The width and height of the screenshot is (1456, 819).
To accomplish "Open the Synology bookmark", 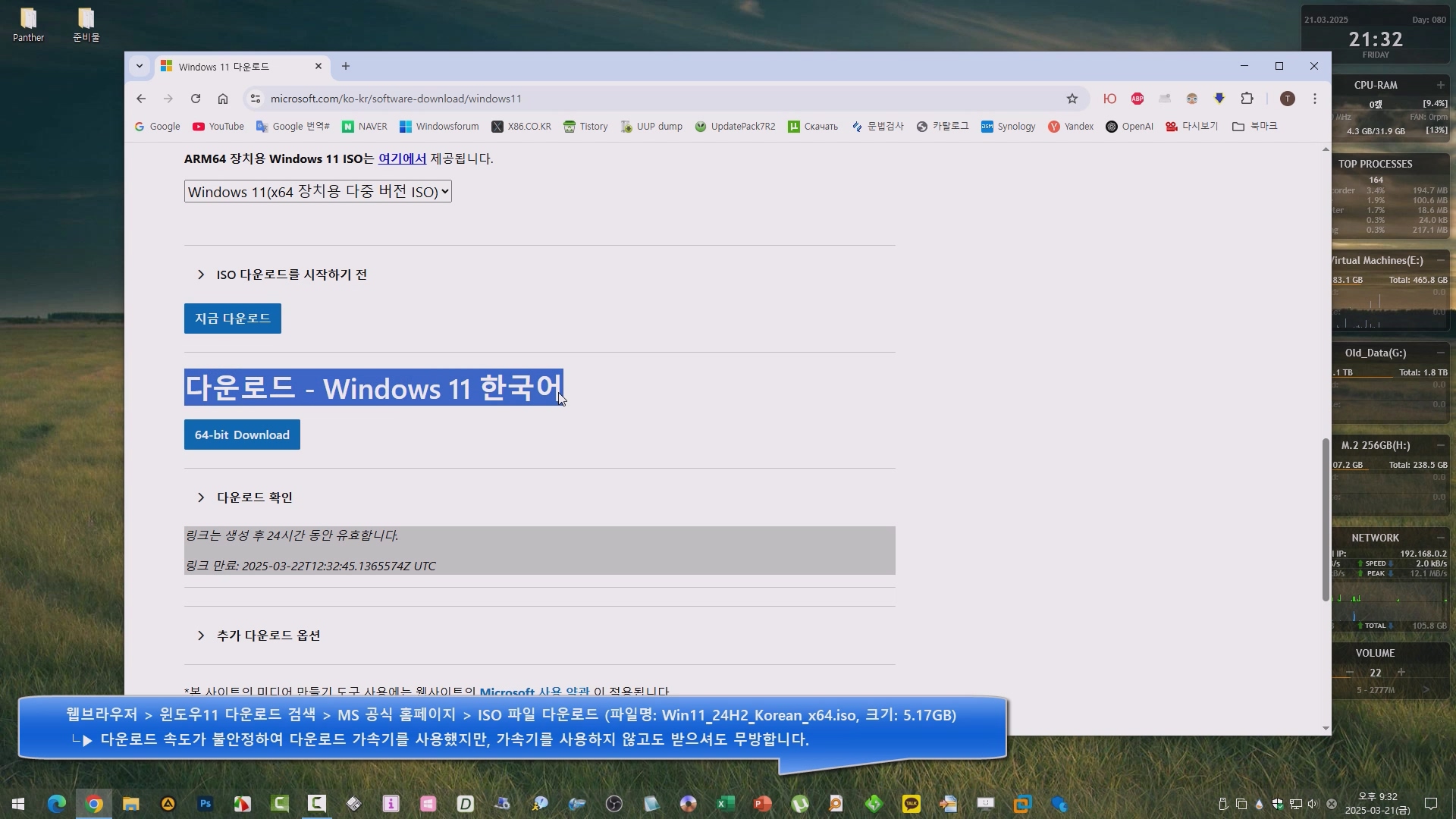I will (x=1008, y=127).
